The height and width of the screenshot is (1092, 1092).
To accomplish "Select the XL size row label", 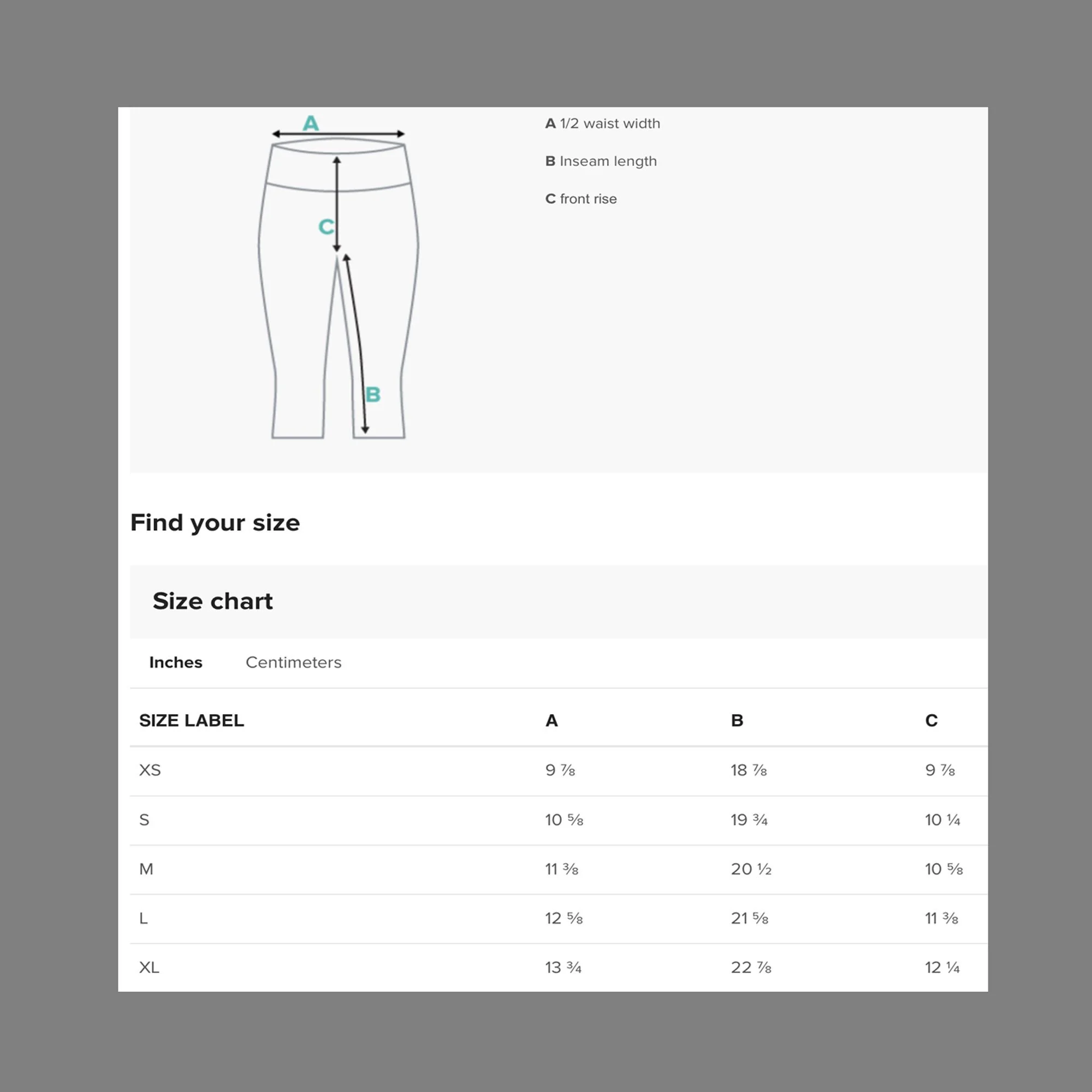I will [x=149, y=967].
